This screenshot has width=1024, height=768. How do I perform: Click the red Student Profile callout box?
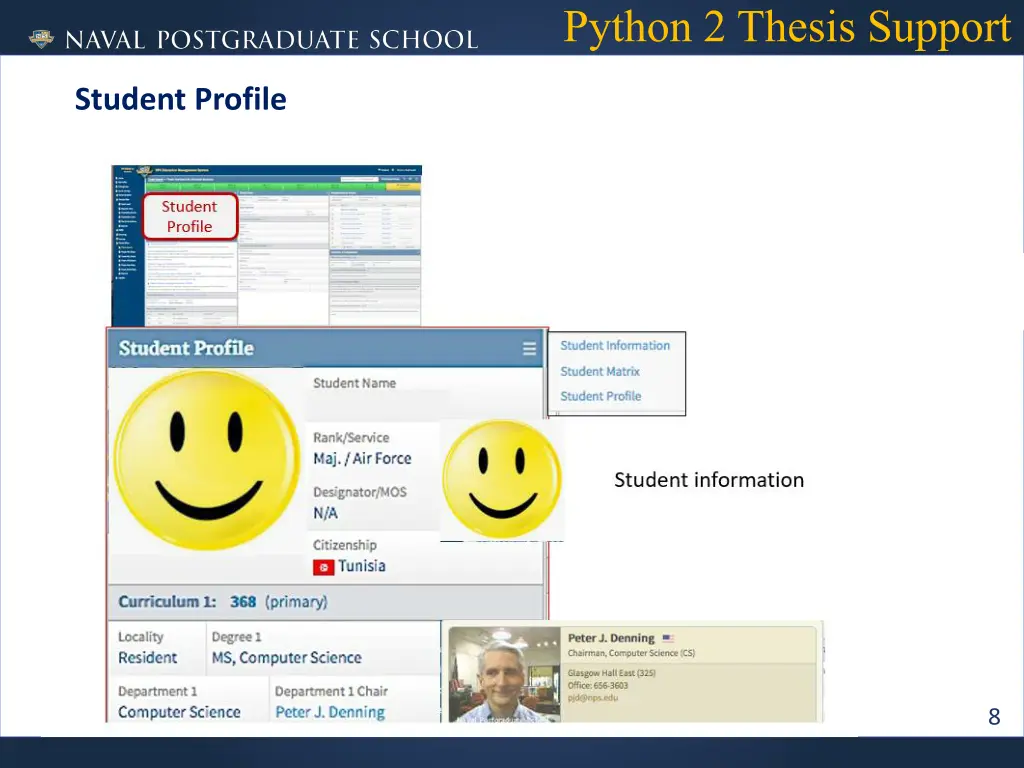point(189,216)
